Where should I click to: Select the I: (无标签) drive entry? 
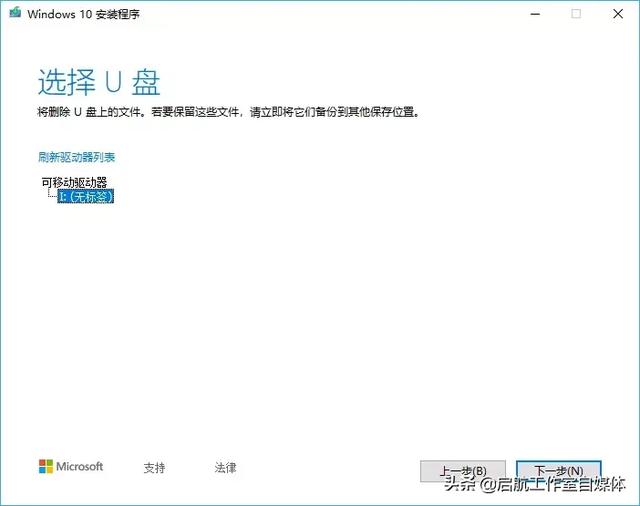85,196
